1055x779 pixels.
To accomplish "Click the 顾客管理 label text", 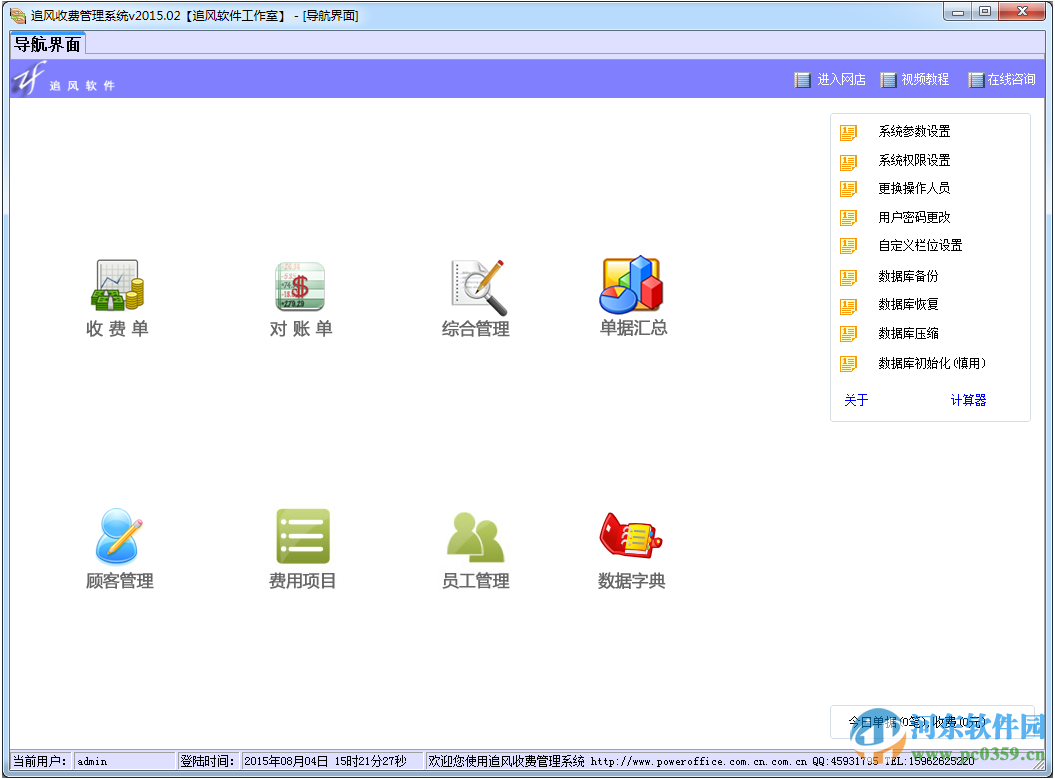I will [120, 581].
